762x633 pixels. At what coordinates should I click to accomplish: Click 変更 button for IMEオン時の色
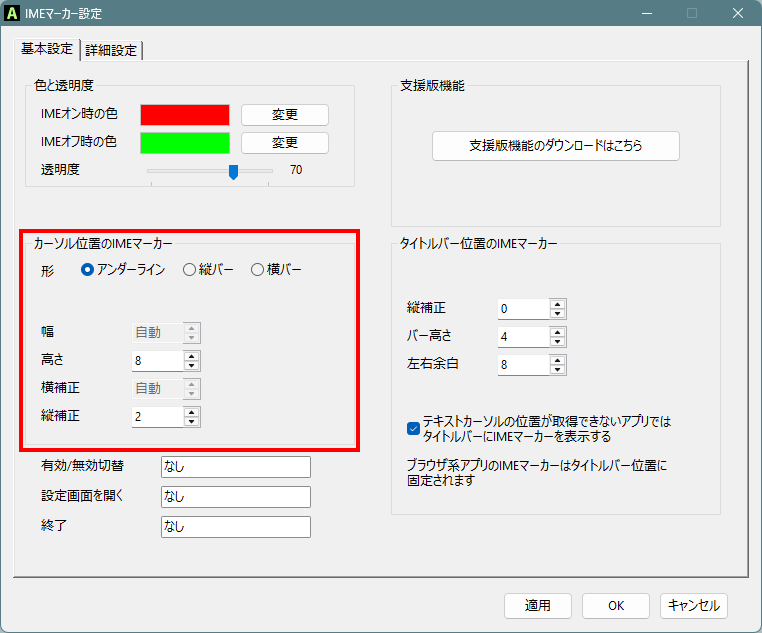(x=285, y=115)
